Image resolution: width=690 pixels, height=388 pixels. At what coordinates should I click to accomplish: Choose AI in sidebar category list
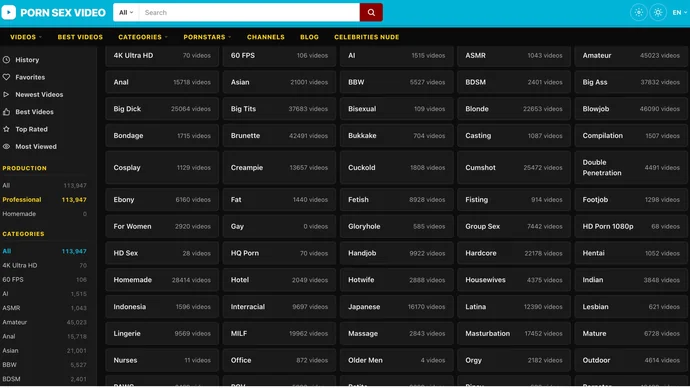click(x=44, y=293)
